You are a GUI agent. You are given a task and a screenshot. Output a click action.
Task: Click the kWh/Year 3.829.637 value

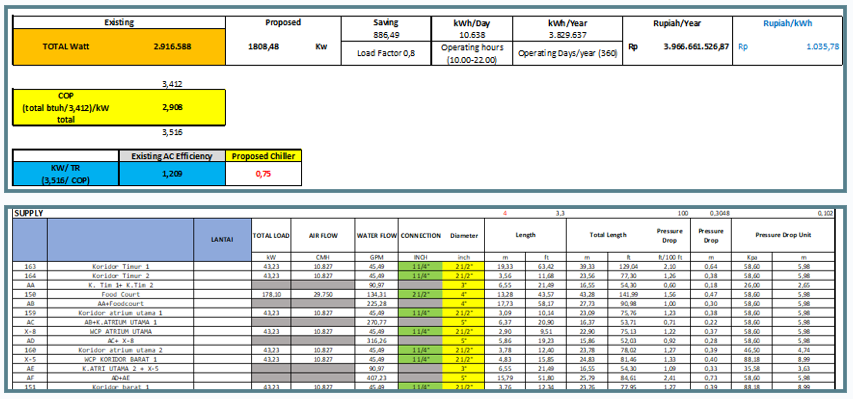point(567,35)
